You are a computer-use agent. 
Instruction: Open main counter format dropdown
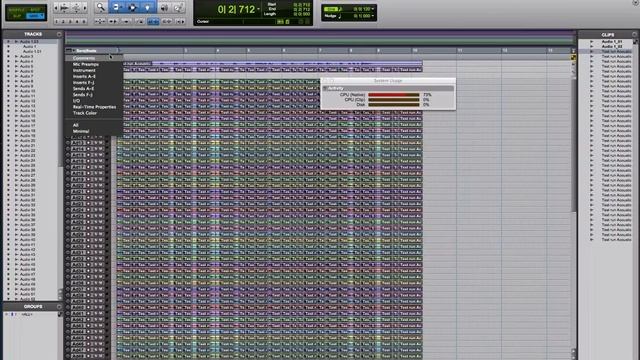pyautogui.click(x=258, y=9)
